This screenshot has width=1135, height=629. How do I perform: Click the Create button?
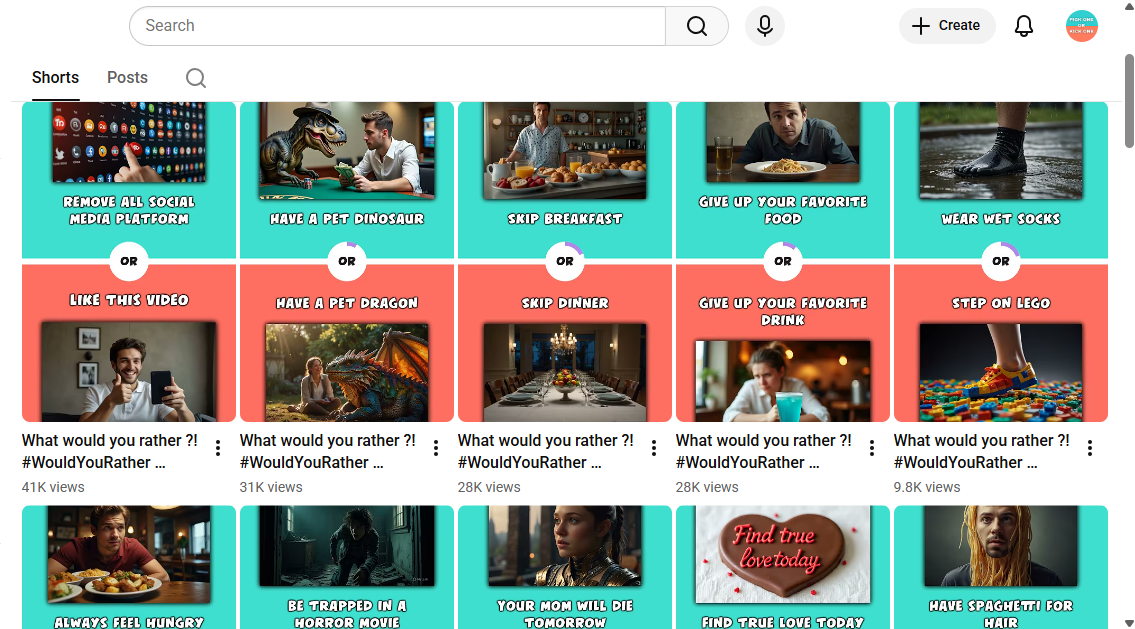pos(947,26)
